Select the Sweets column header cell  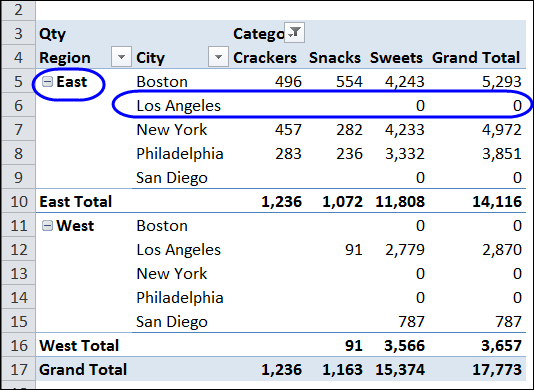point(396,58)
